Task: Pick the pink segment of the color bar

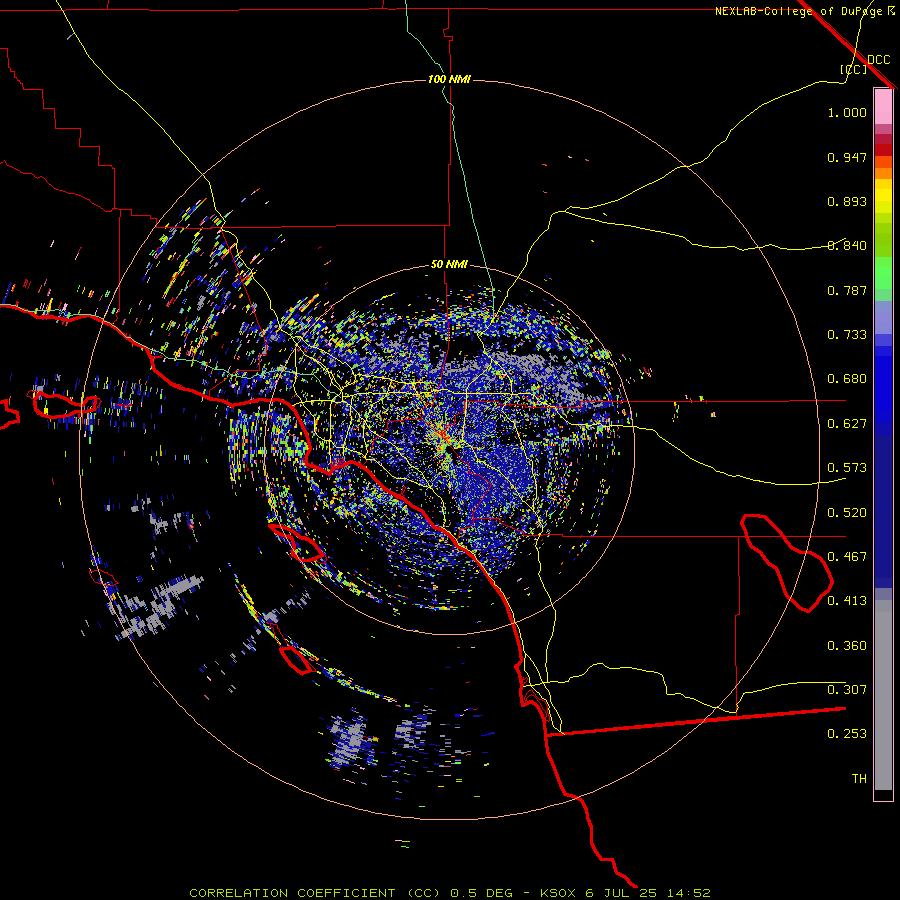Action: (883, 107)
